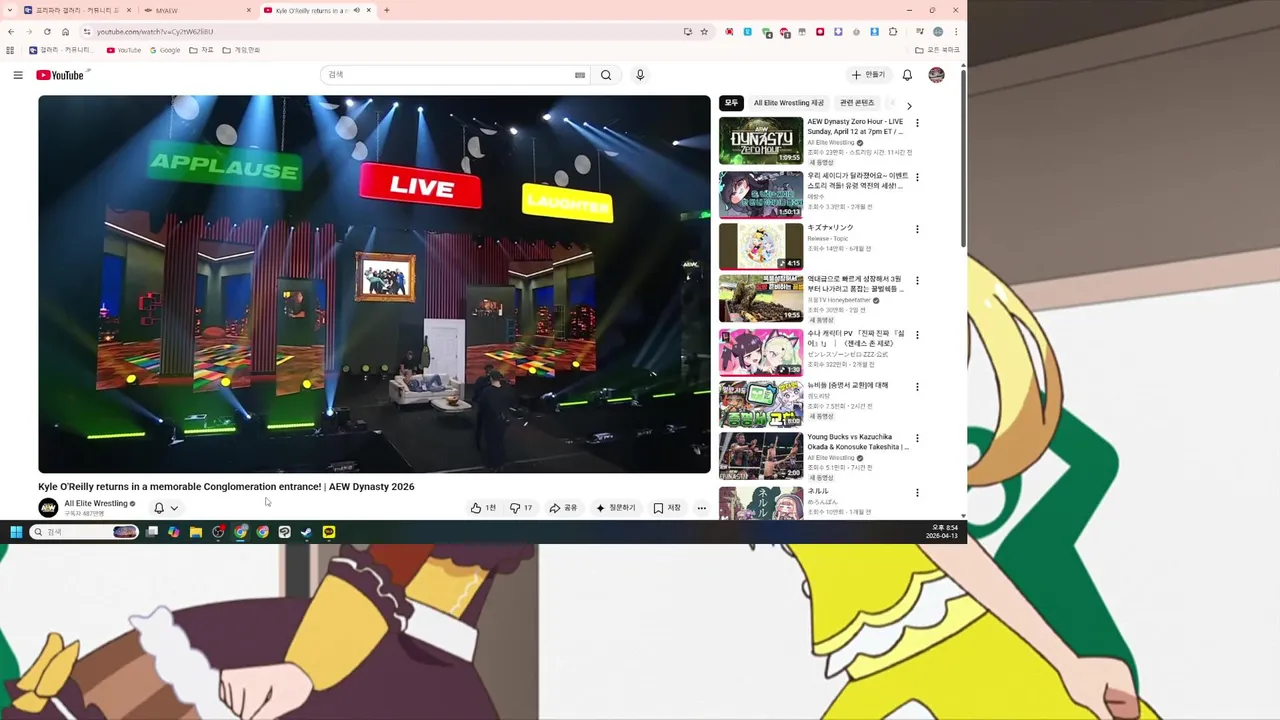This screenshot has height=720, width=1280.
Task: Click the 질문하기 ask button
Action: pos(615,508)
